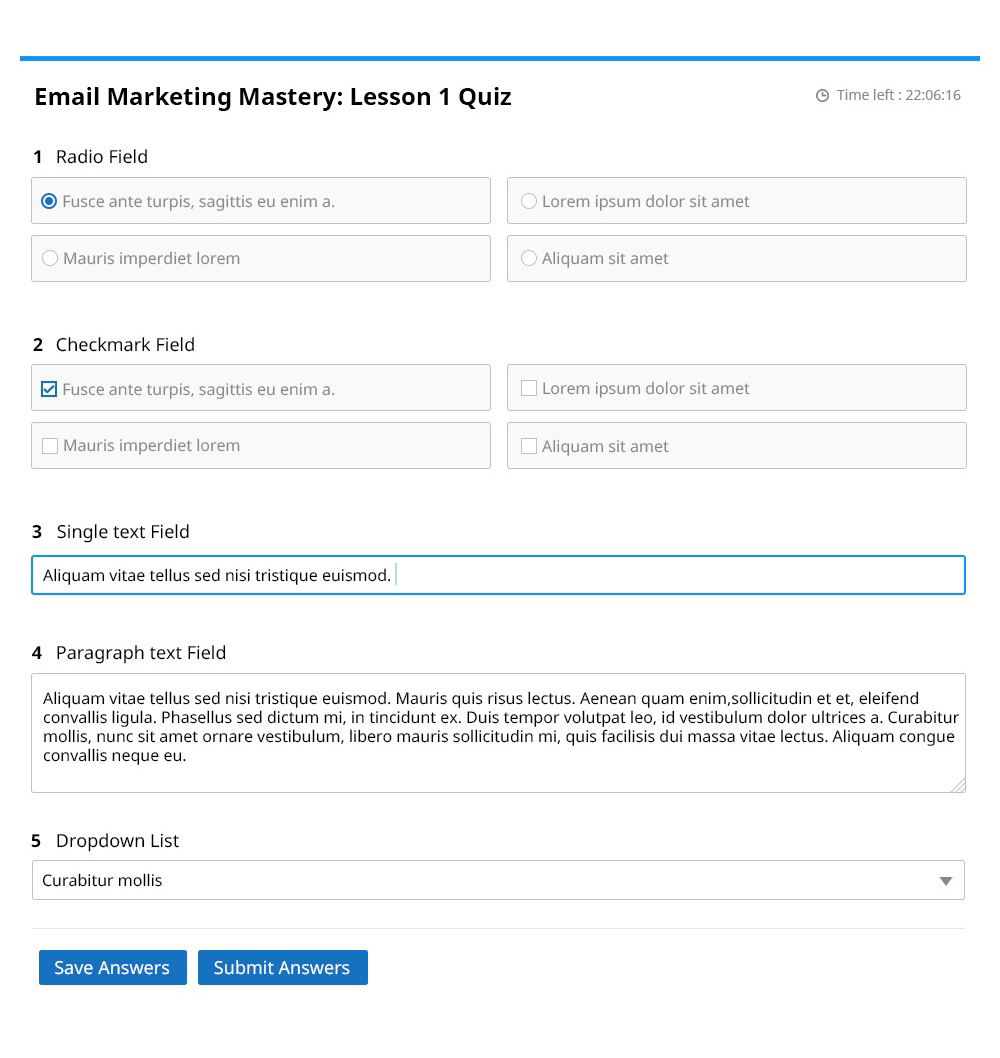The image size is (1000, 1058).
Task: Click the Submit Answers button
Action: click(x=282, y=967)
